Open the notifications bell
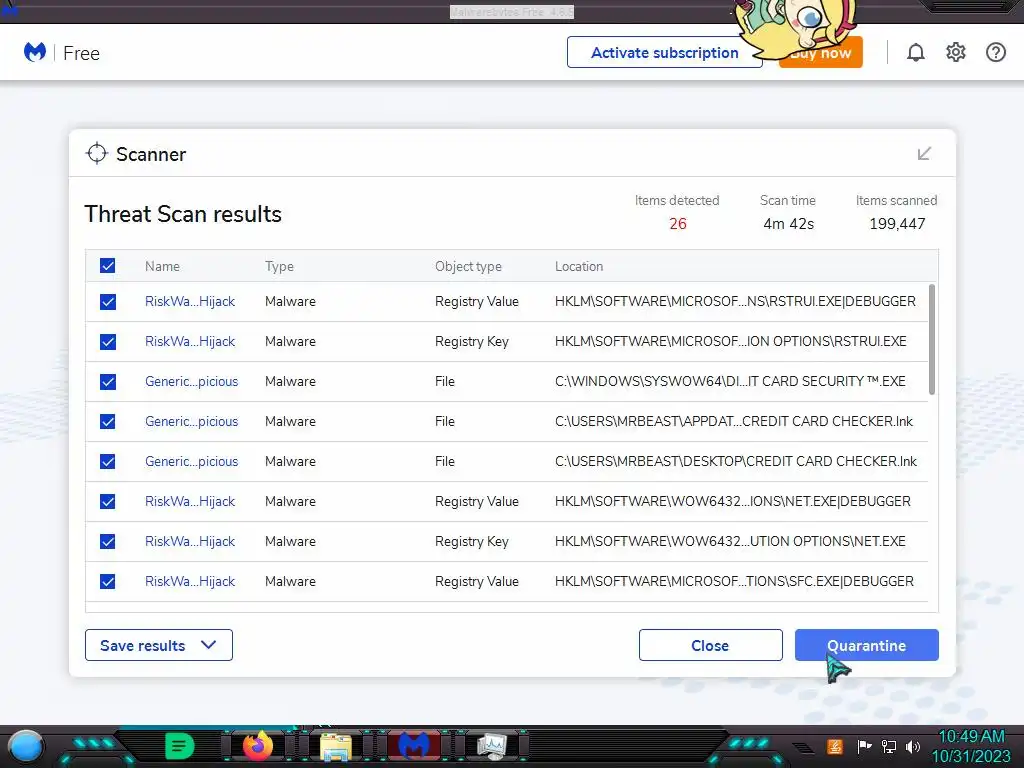Screen dimensions: 1024x768 coord(916,52)
